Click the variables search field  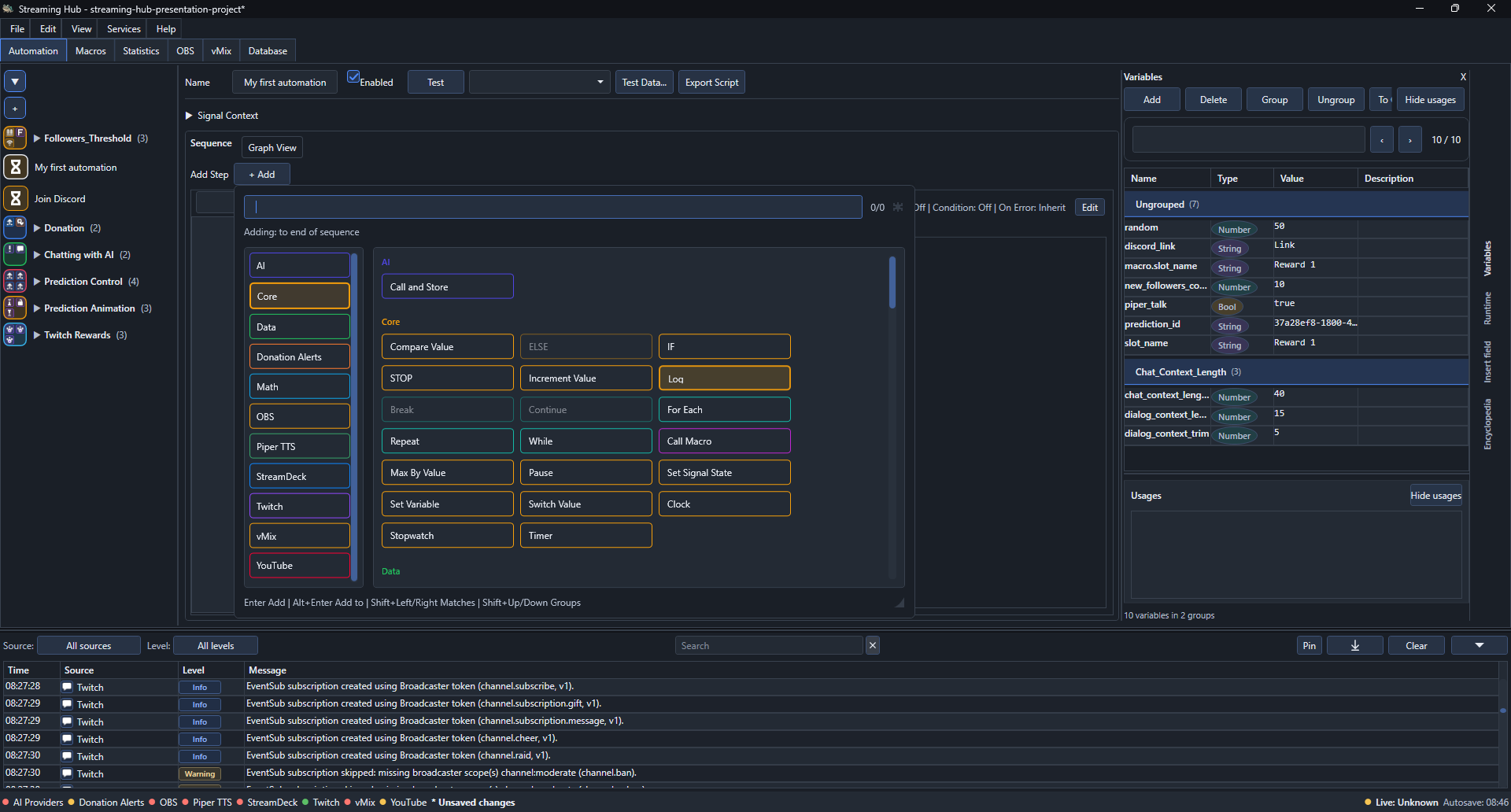pos(1248,139)
